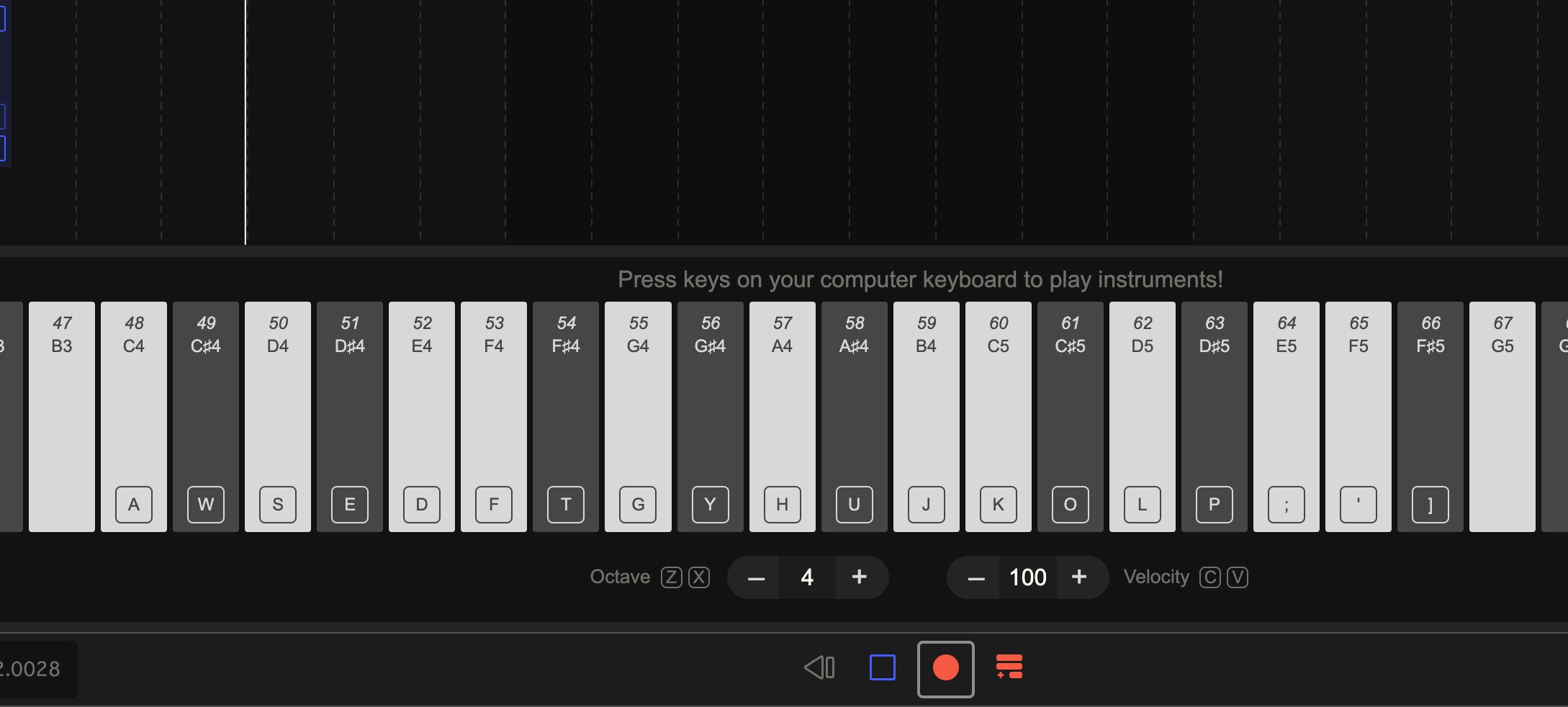Click the time position display

pyautogui.click(x=35, y=670)
